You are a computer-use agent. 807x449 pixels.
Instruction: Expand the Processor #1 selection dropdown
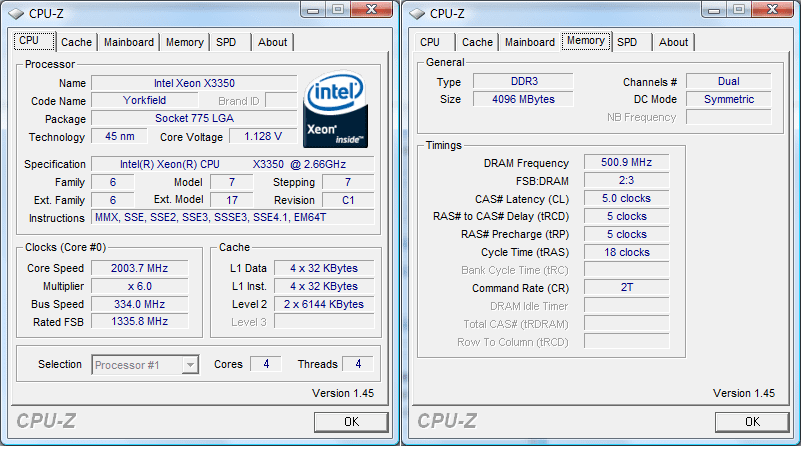coord(190,365)
